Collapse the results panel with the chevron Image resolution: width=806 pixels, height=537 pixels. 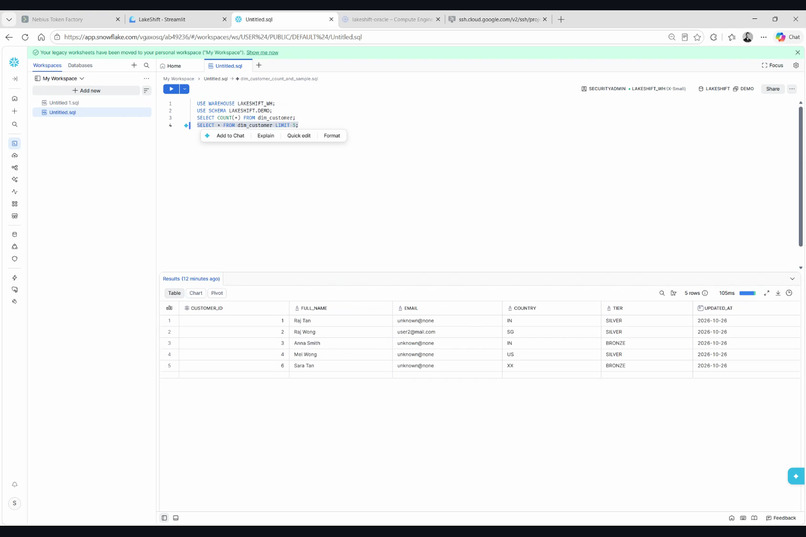[x=792, y=279]
